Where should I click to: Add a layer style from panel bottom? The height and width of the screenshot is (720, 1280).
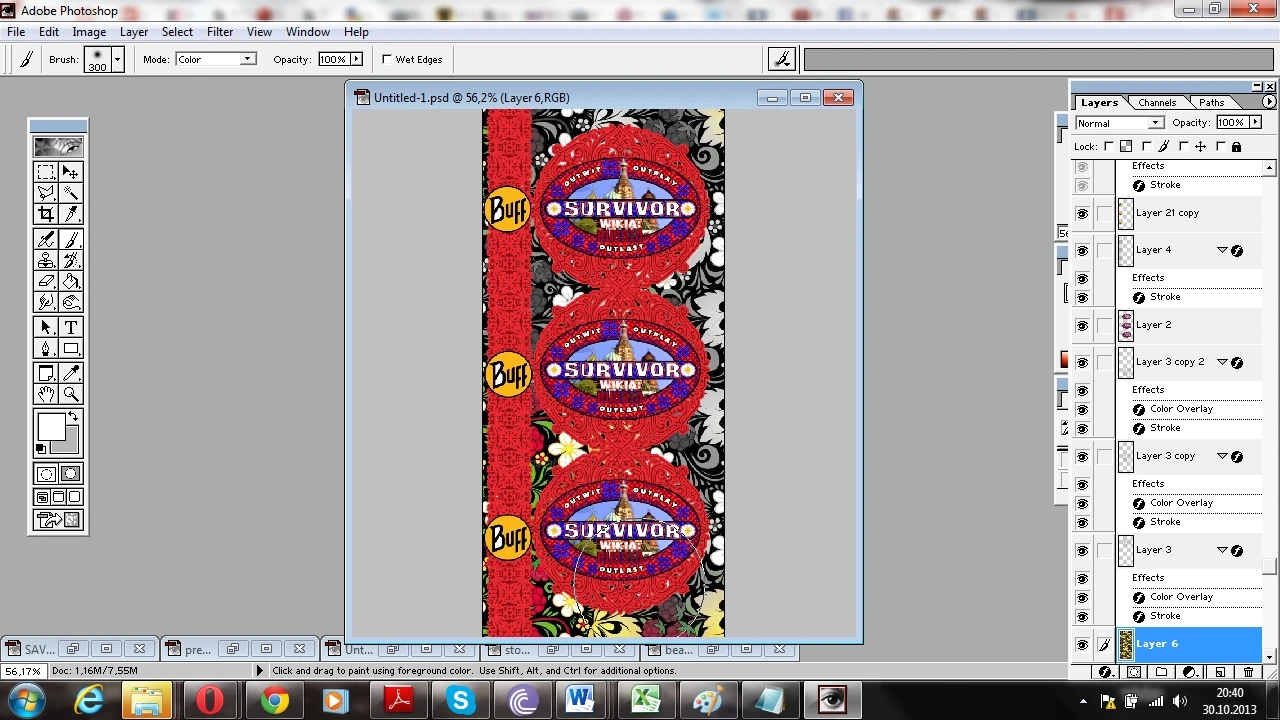coord(1105,672)
